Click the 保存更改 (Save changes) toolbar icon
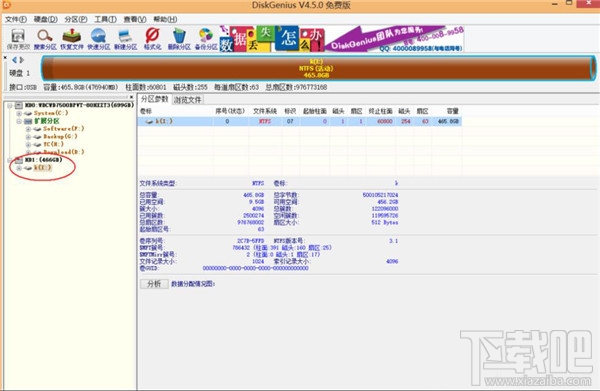The image size is (600, 391). [18, 39]
